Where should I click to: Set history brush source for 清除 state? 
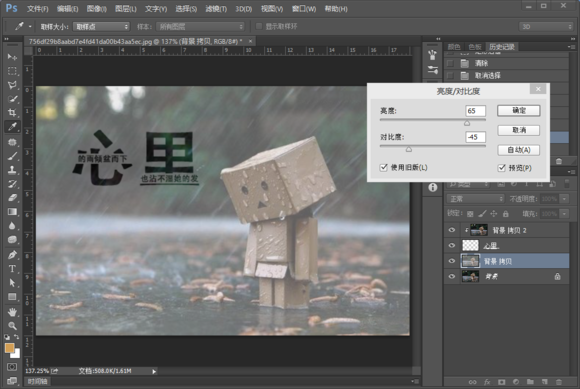coord(450,63)
